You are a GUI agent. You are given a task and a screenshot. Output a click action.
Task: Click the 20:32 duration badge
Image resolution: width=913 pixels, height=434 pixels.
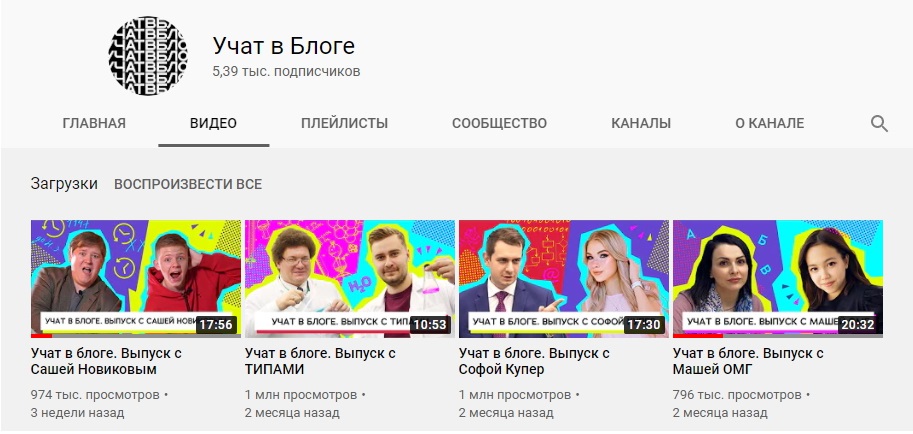[x=858, y=324]
